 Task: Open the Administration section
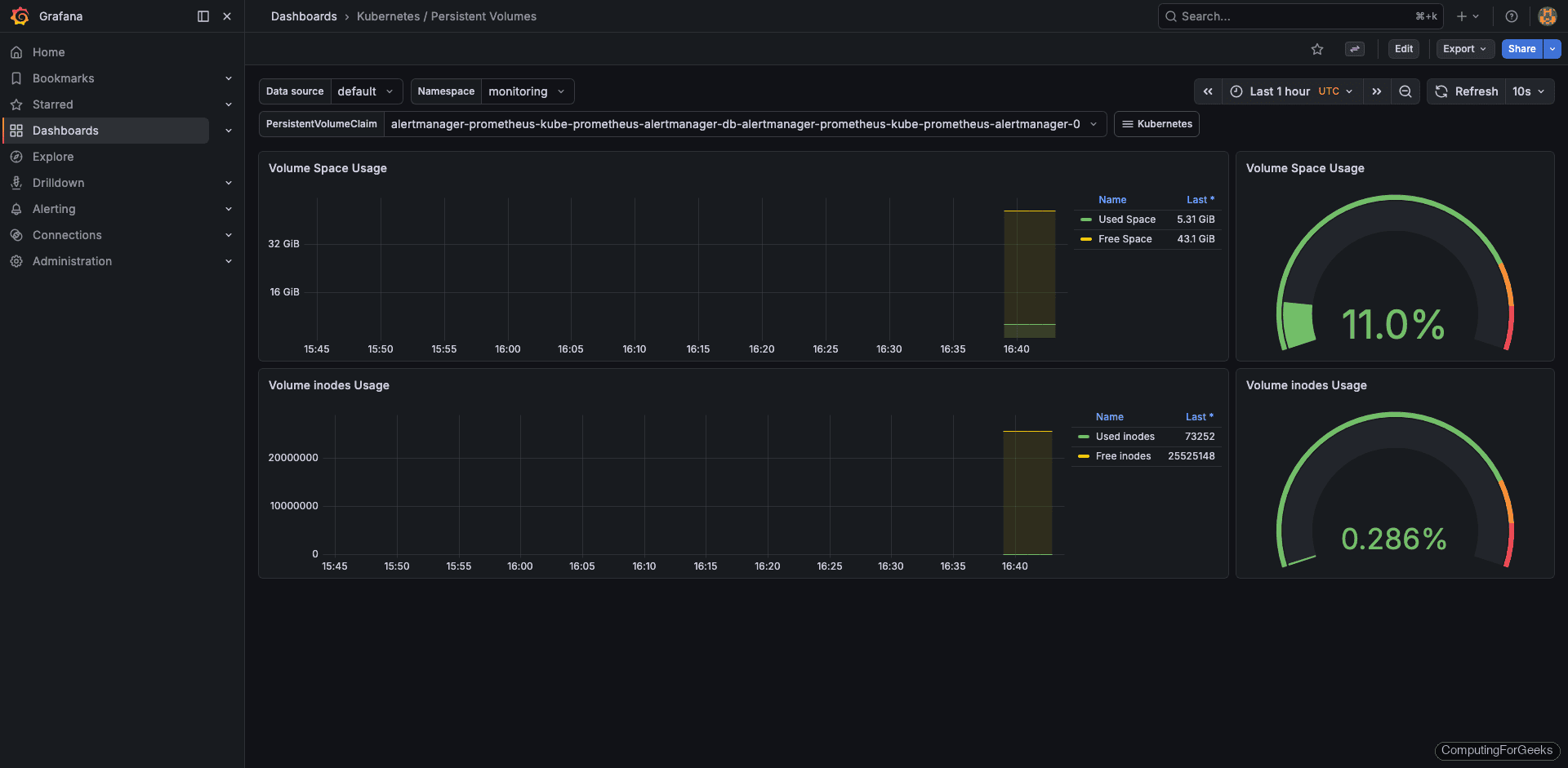(72, 260)
